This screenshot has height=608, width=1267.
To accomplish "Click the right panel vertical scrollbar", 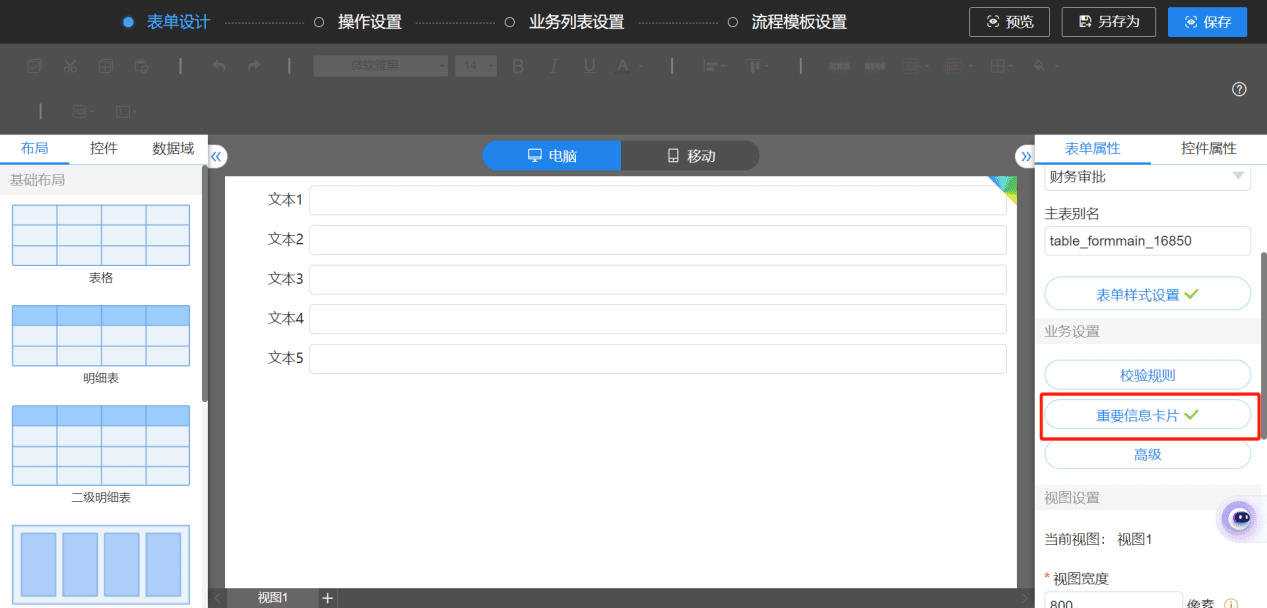I will [1263, 345].
